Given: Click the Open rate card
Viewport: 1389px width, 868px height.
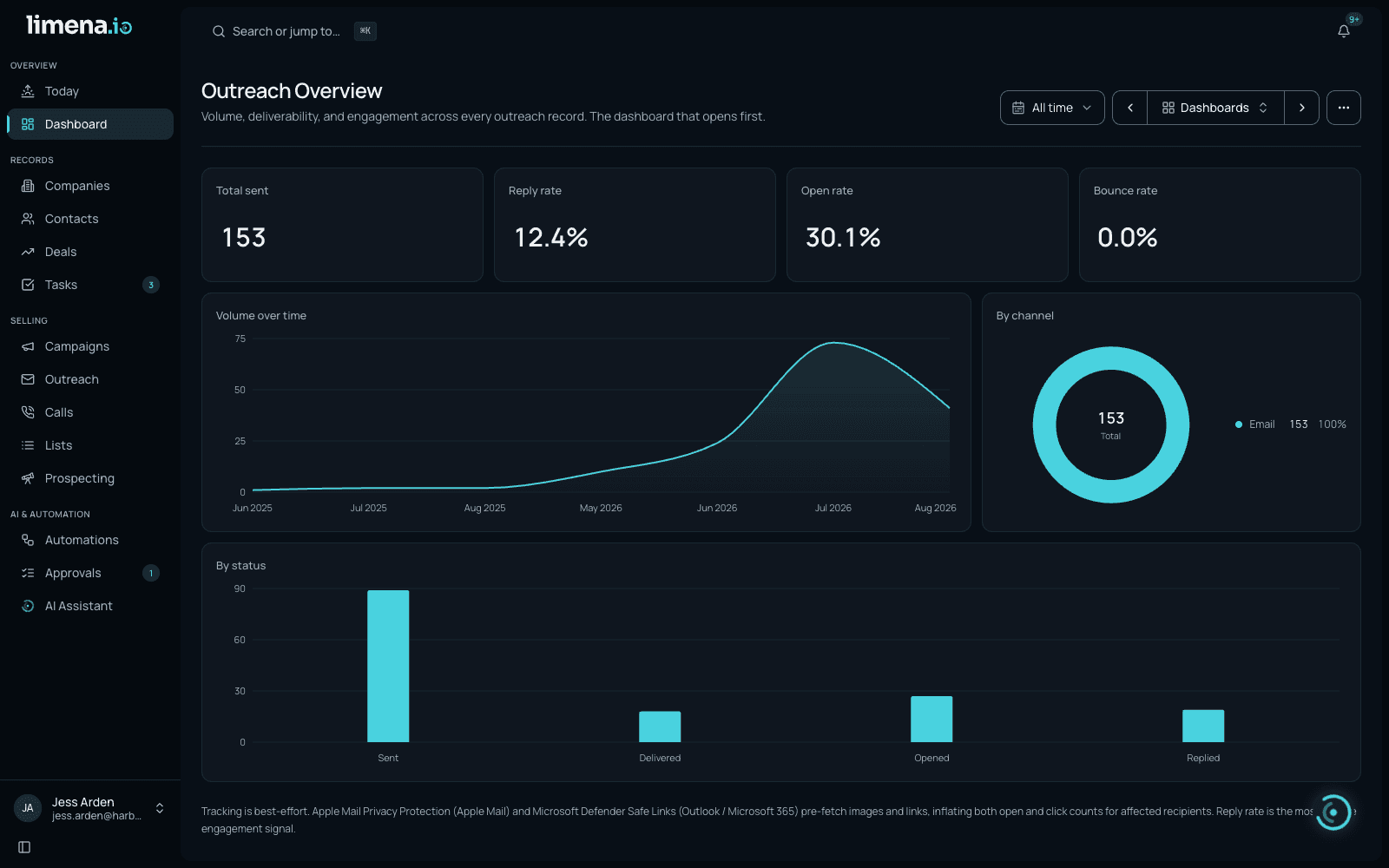Looking at the screenshot, I should [927, 225].
